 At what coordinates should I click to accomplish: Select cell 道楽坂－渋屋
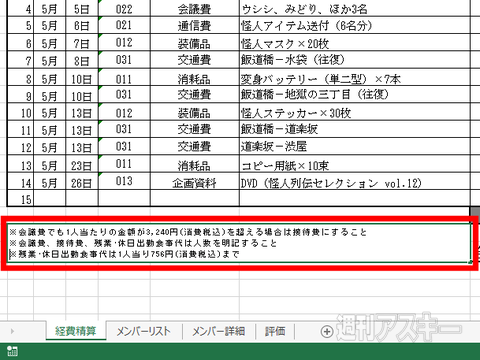[x=355, y=147]
